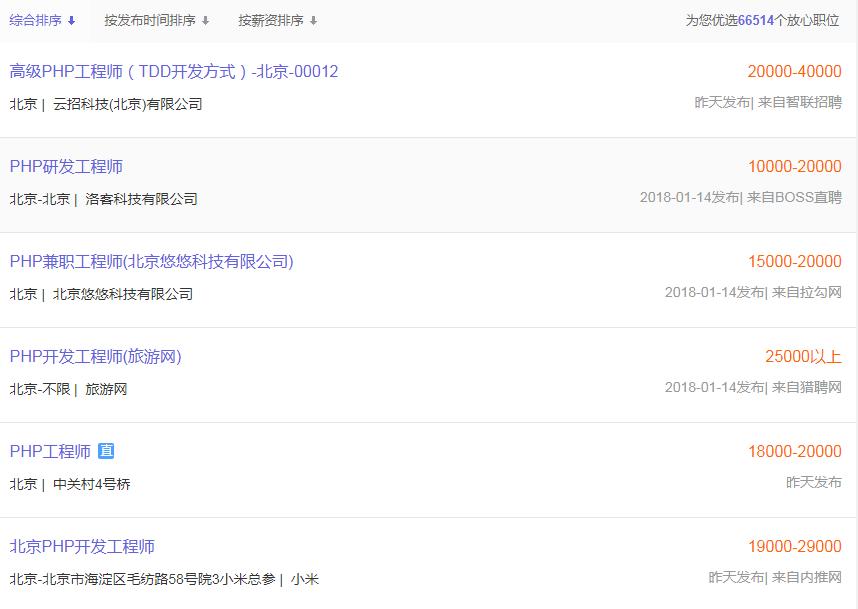Select the 综合排序 sort tab
858x609 pixels.
(37, 19)
